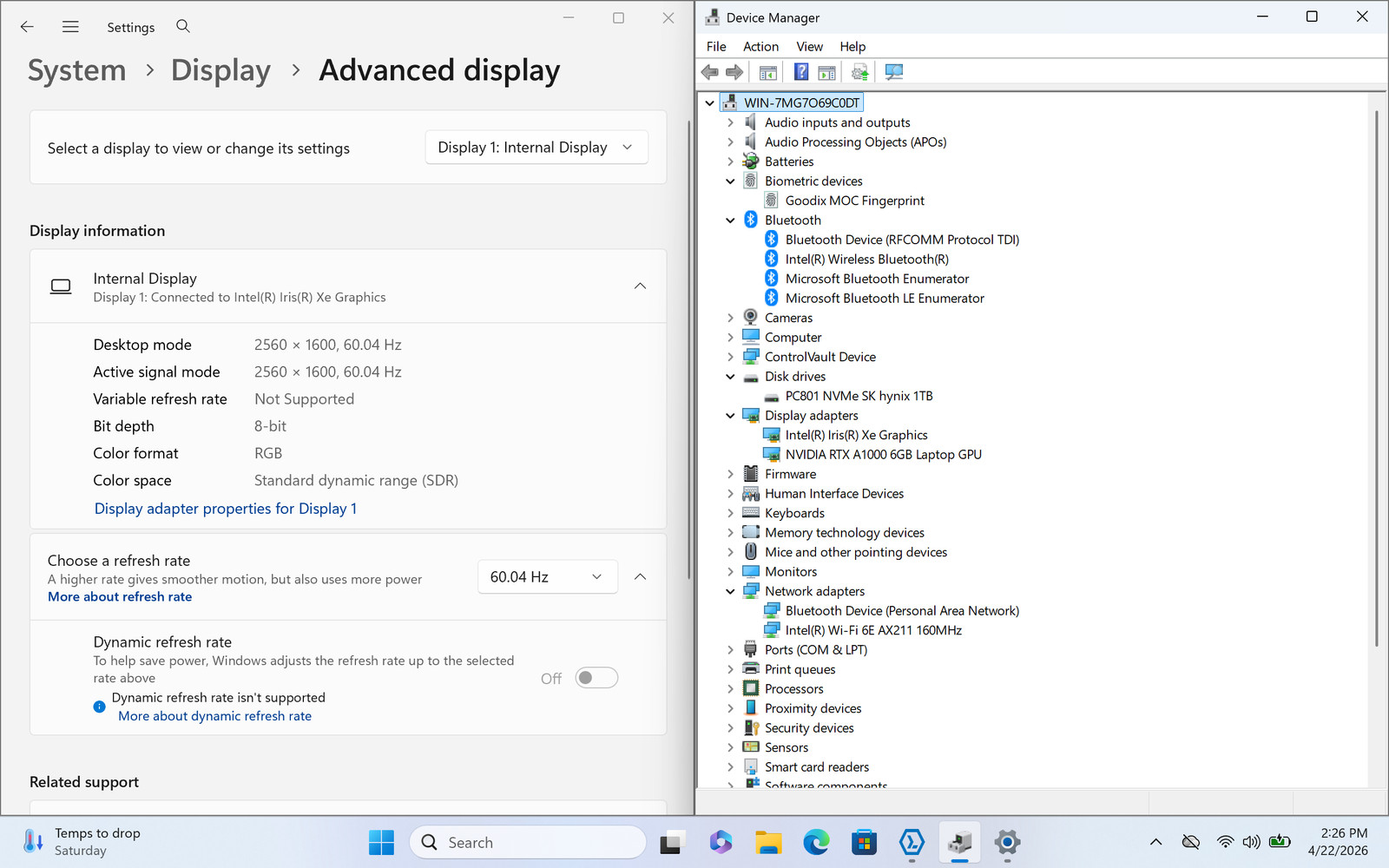Expand Audio inputs and outputs chevron
The height and width of the screenshot is (868, 1389).
point(730,122)
